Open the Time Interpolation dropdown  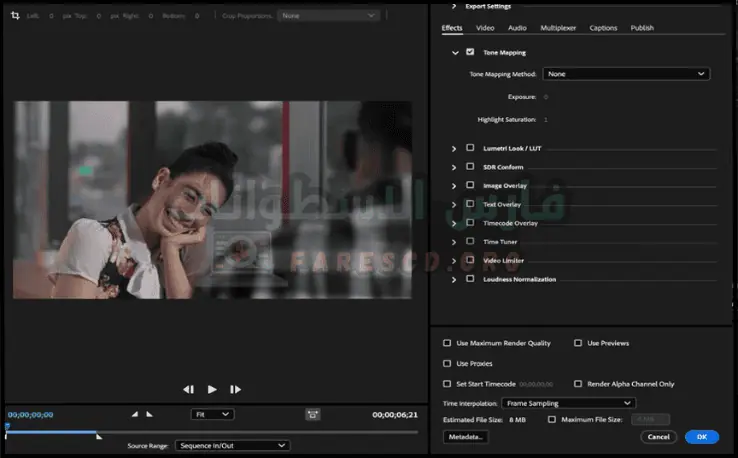tap(570, 403)
